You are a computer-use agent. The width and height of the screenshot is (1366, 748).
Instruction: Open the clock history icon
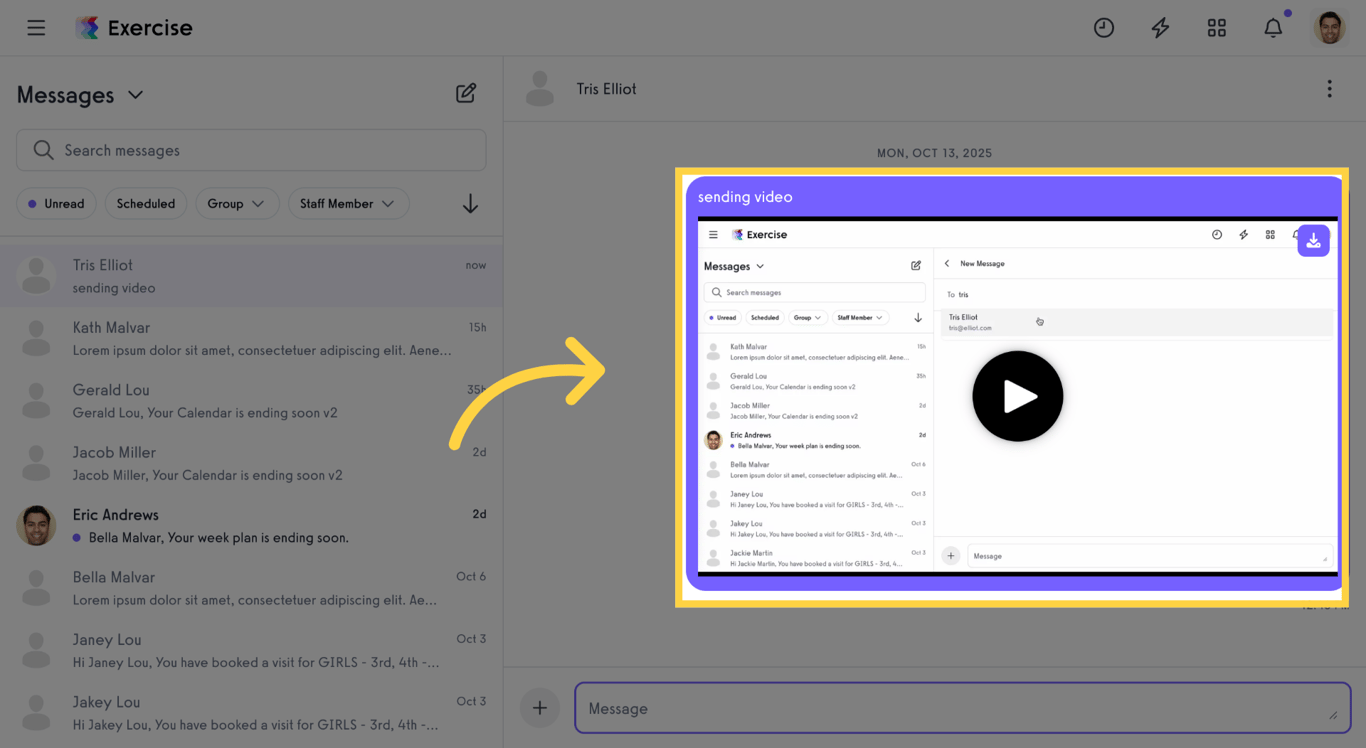(1104, 28)
